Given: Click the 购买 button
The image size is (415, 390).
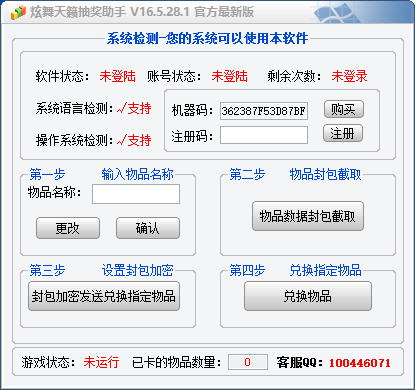Looking at the screenshot, I should point(343,109).
